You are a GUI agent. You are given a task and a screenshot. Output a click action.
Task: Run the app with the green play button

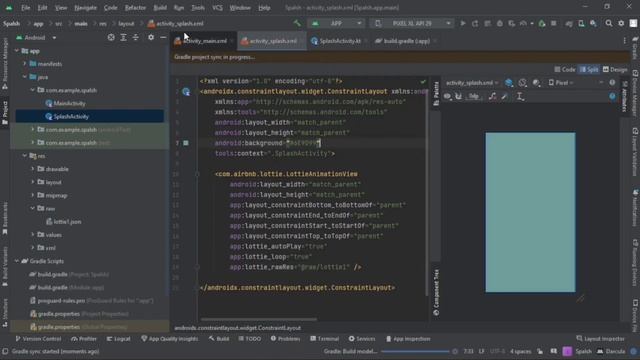[463, 24]
